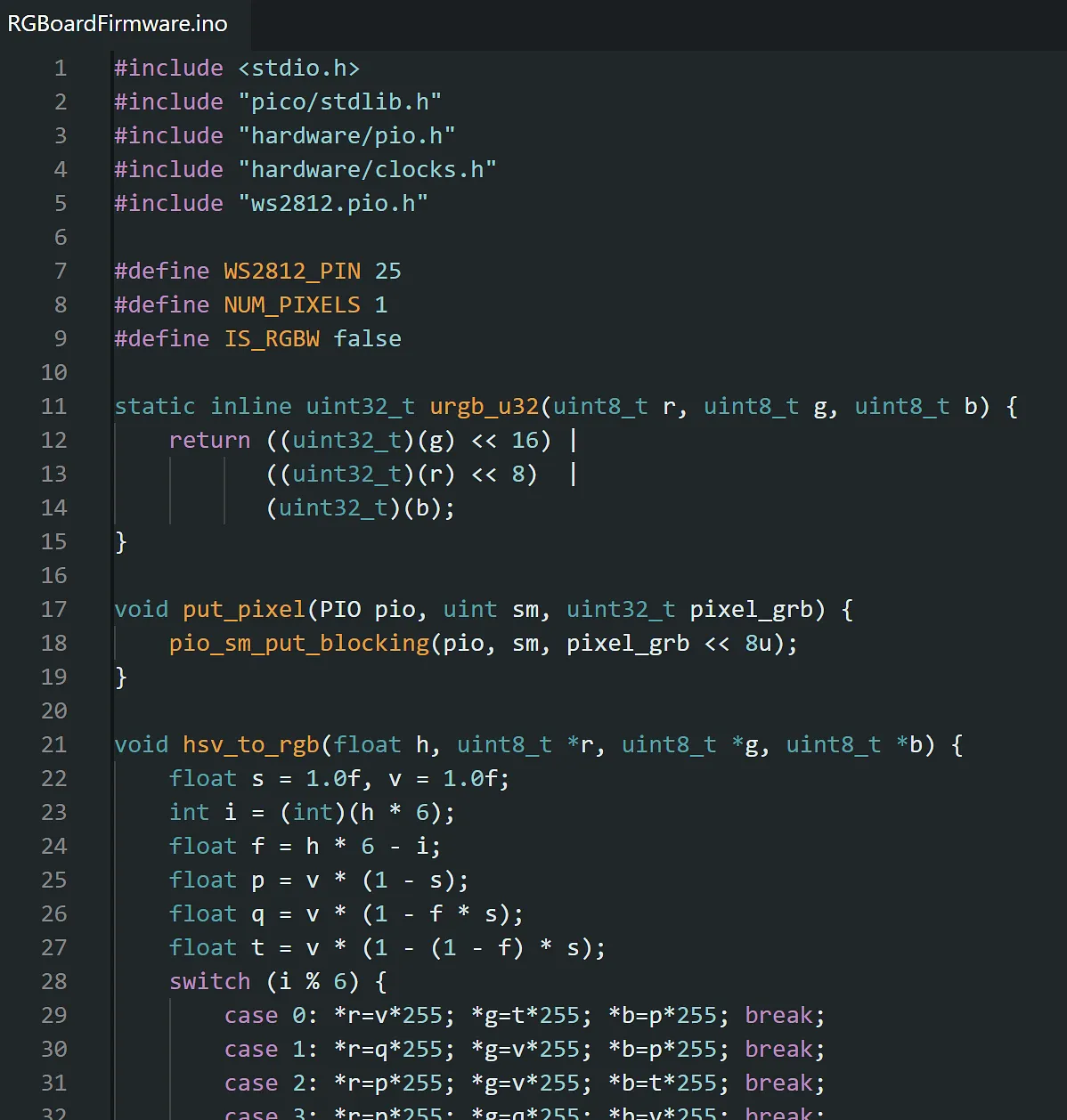Screen dimensions: 1067x1120
Task: Select the RGBoardFirmware.ino tab
Action: click(118, 24)
